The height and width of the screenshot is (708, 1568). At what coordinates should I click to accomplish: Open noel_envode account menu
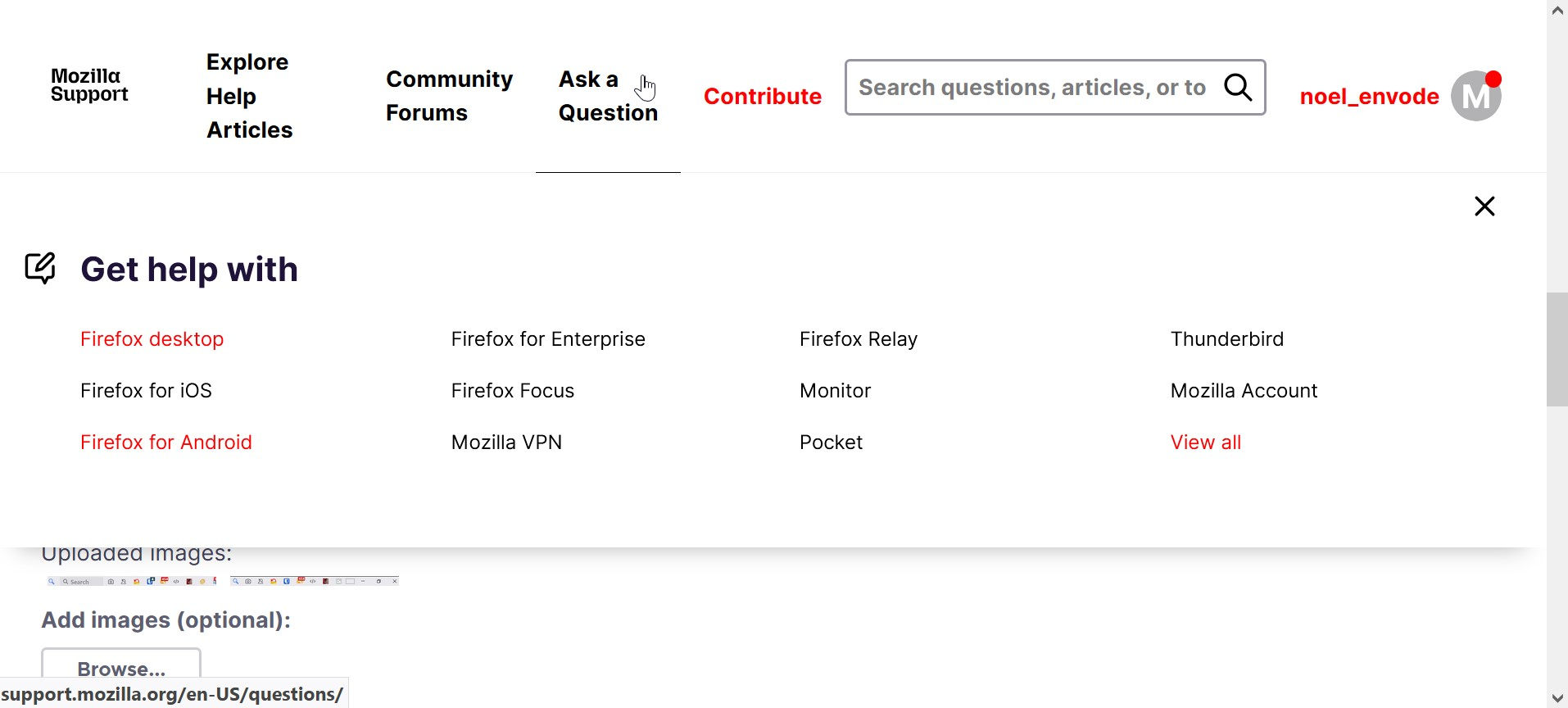tap(1369, 96)
